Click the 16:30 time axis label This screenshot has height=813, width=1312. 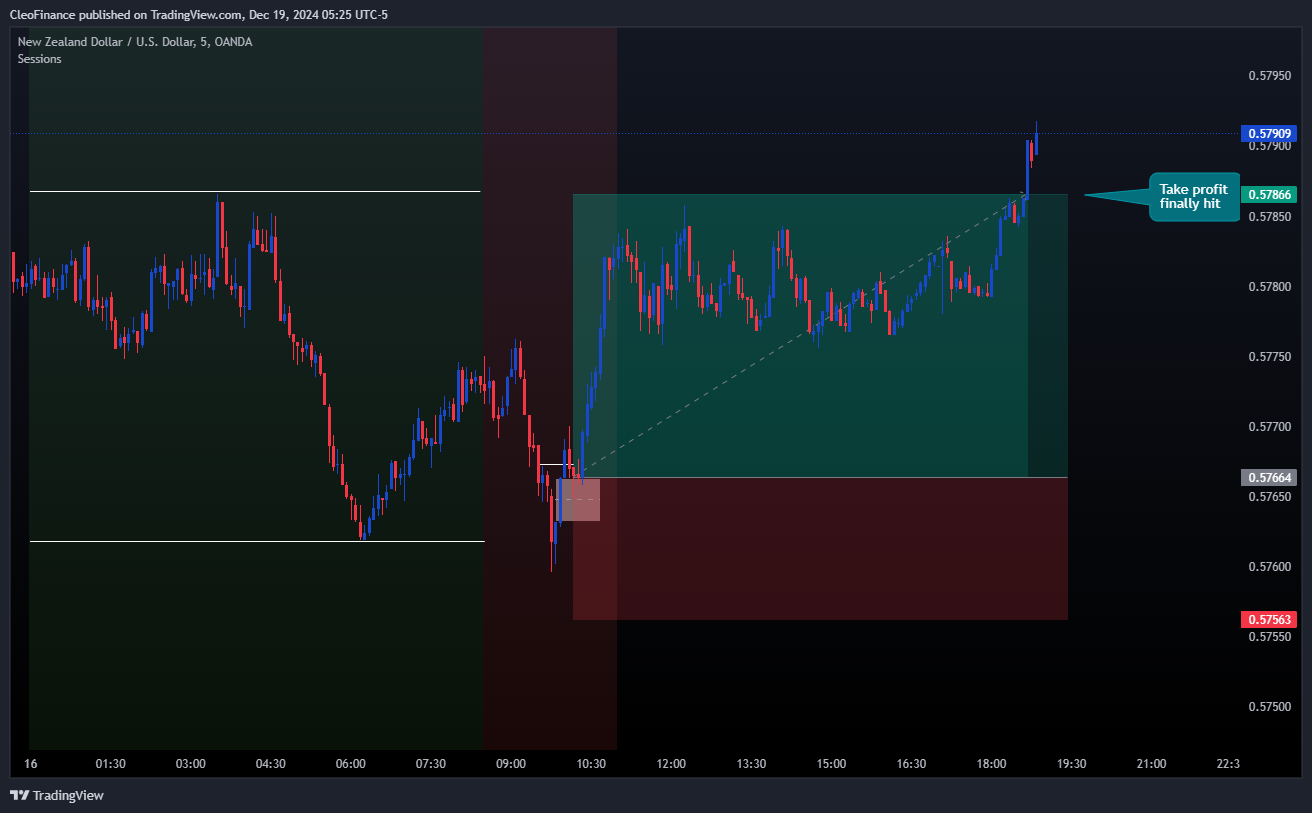click(911, 764)
